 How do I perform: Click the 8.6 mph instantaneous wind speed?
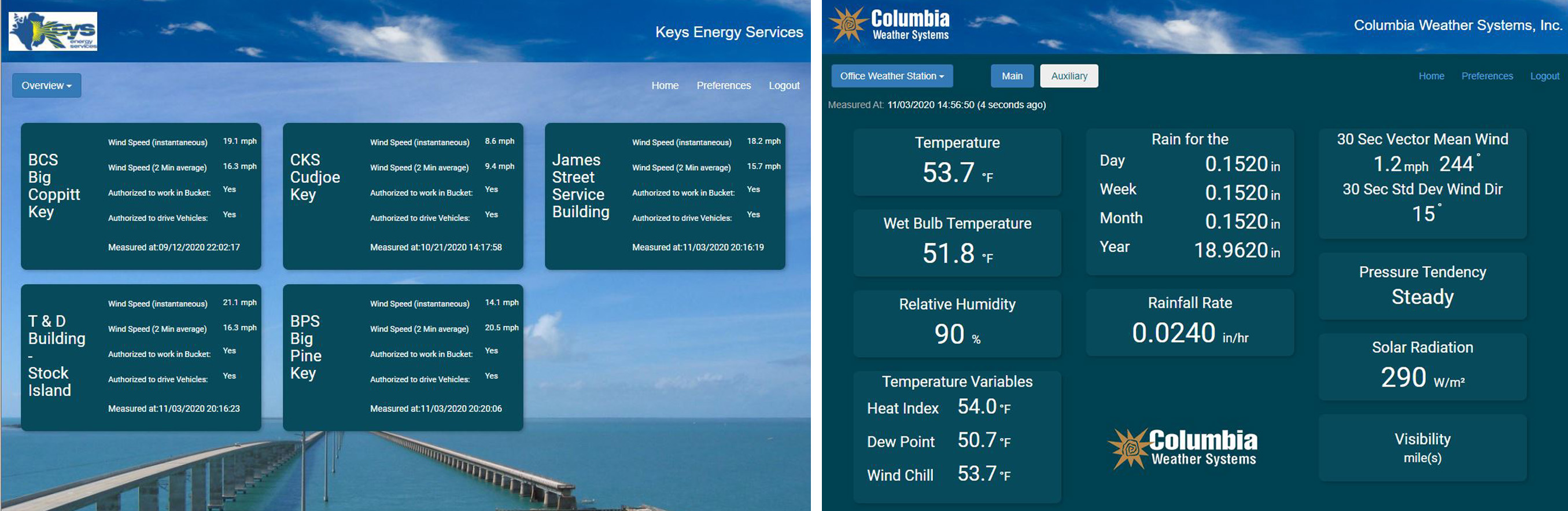point(499,141)
